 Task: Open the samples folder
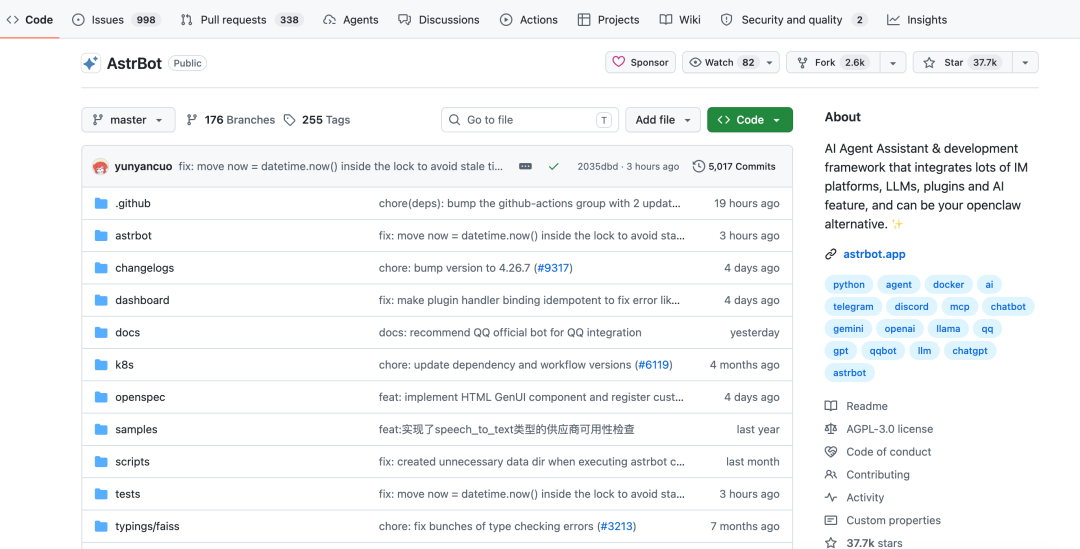pos(136,429)
